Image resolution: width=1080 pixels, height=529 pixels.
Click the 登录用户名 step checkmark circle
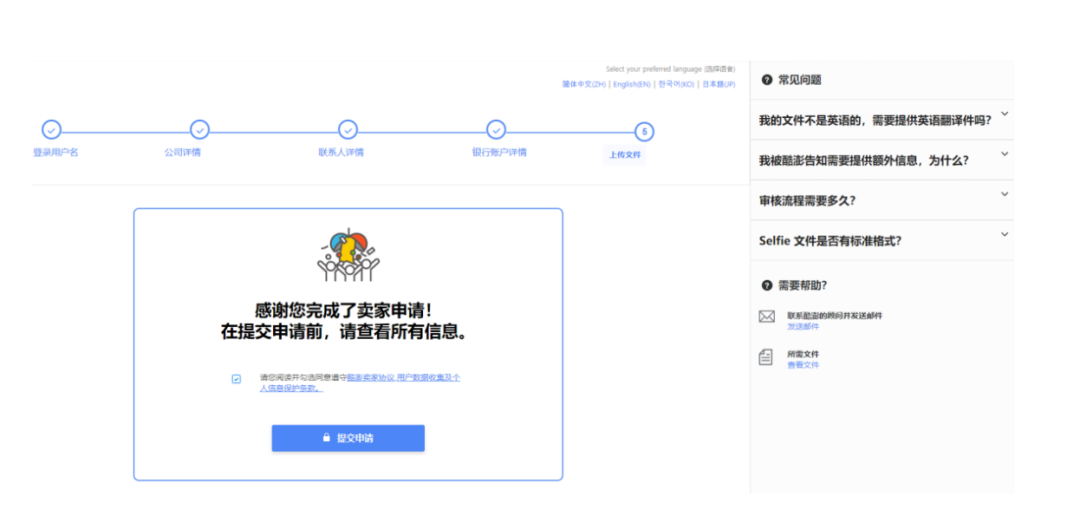tap(51, 130)
